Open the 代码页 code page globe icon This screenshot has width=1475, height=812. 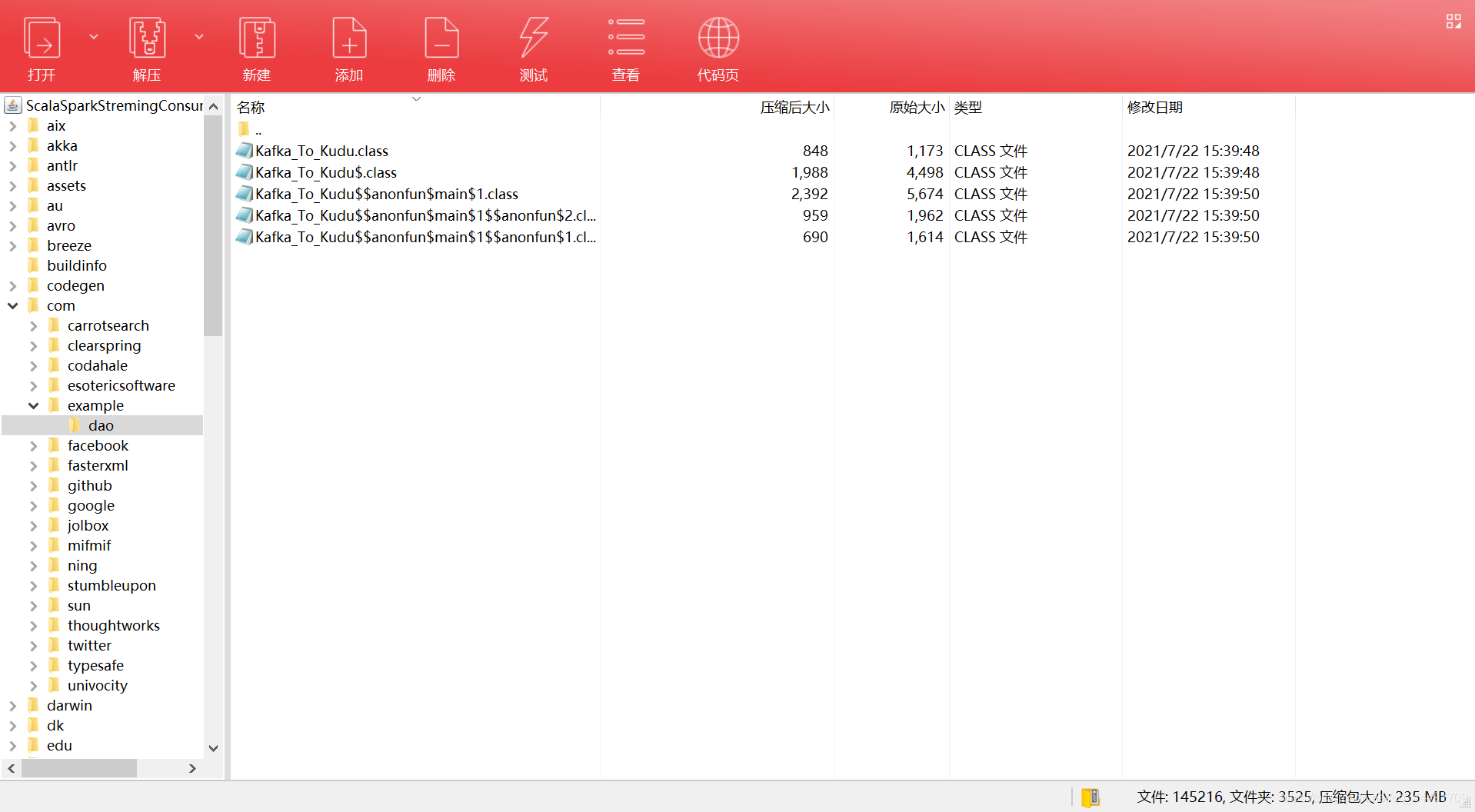point(718,38)
